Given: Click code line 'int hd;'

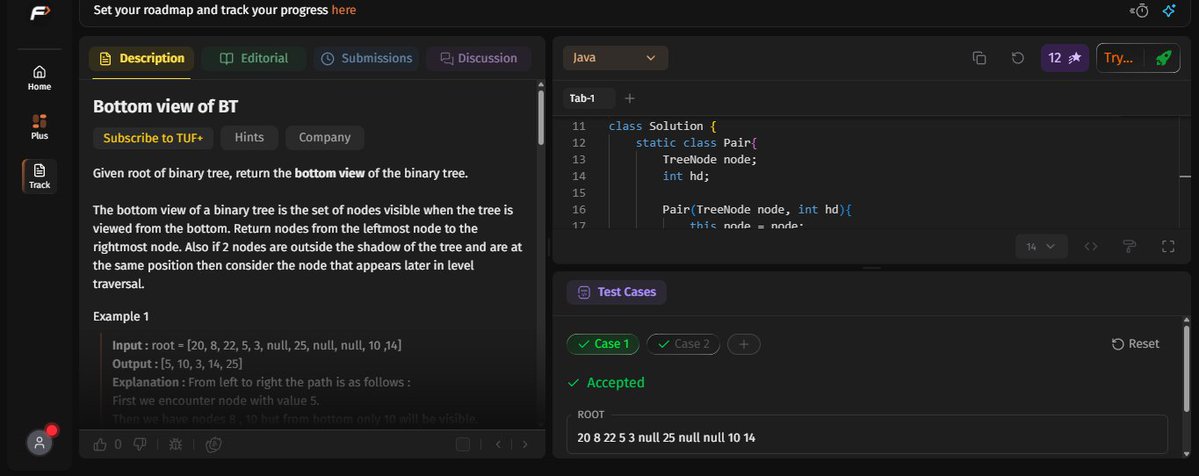Looking at the screenshot, I should tap(686, 177).
